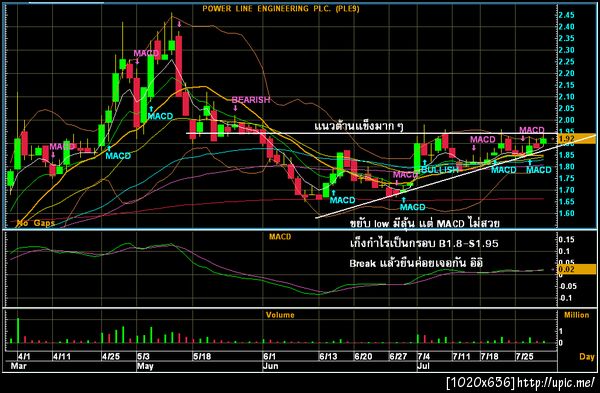Click the Day interval label
600x393 pixels.
tap(587, 357)
